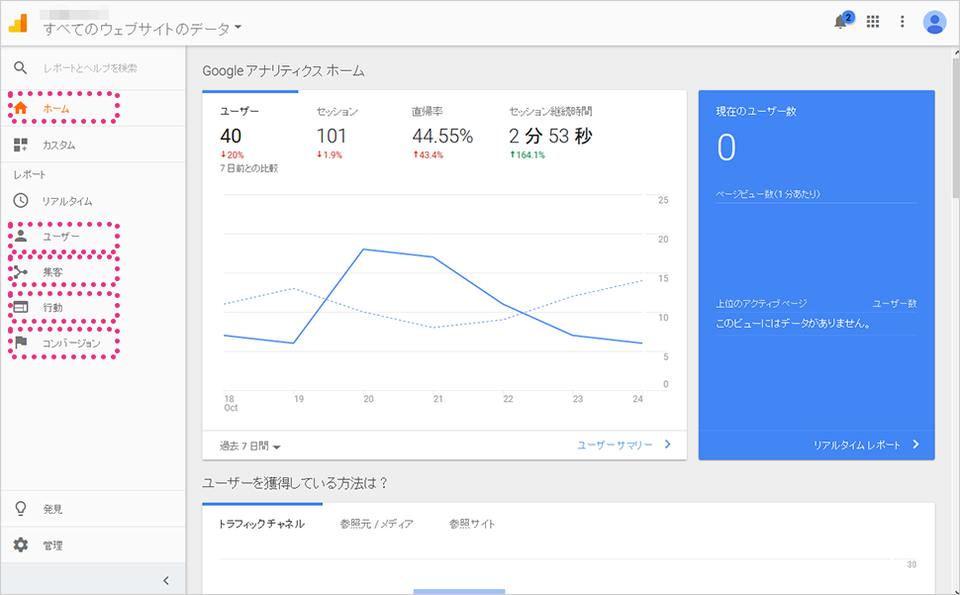Click the 上位のアクティブ ページ label
The height and width of the screenshot is (595, 960).
(x=762, y=304)
